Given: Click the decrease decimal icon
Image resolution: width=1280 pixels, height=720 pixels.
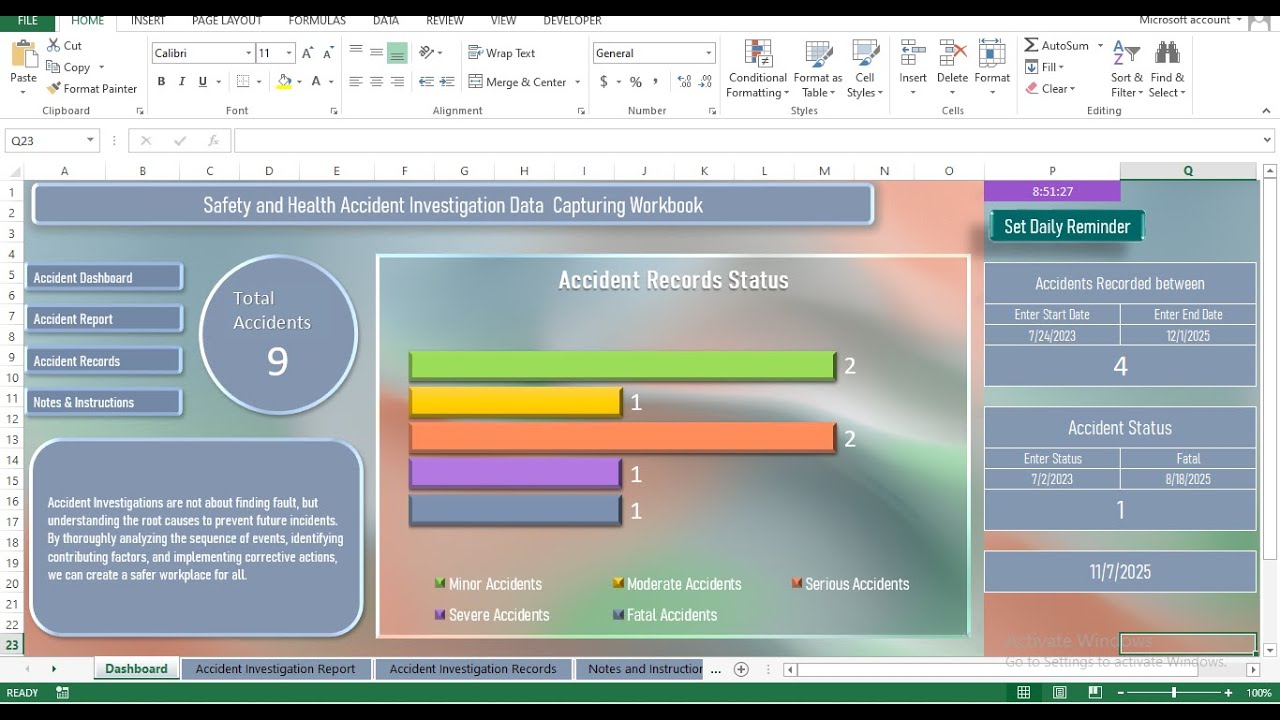Looking at the screenshot, I should 704,82.
